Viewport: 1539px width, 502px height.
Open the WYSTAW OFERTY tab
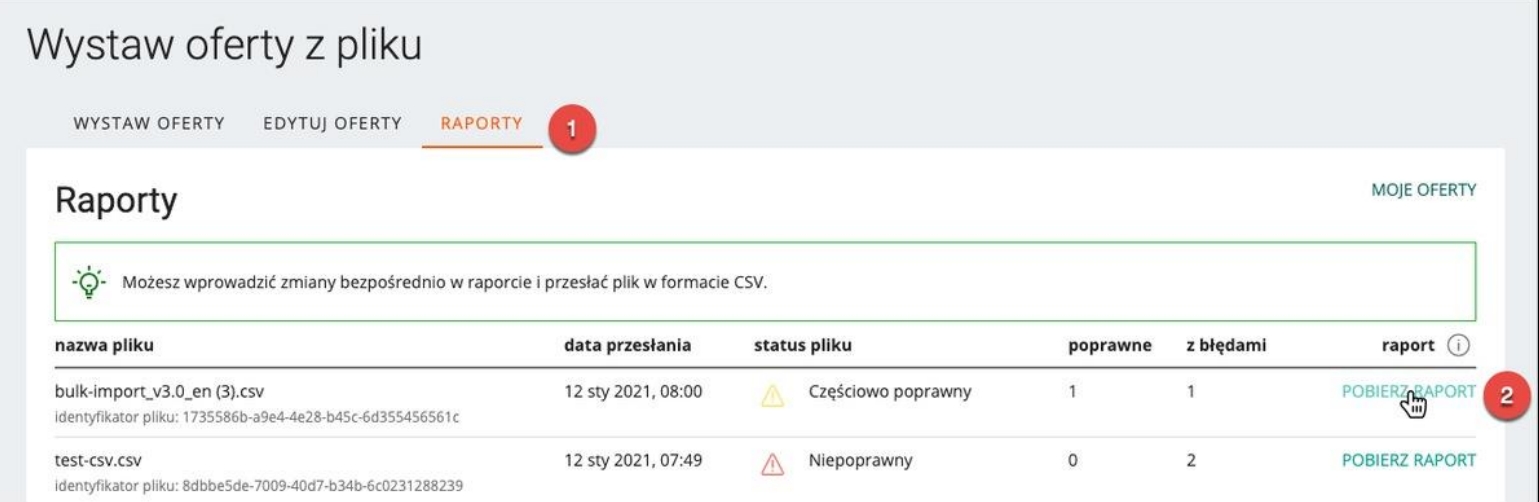click(149, 124)
